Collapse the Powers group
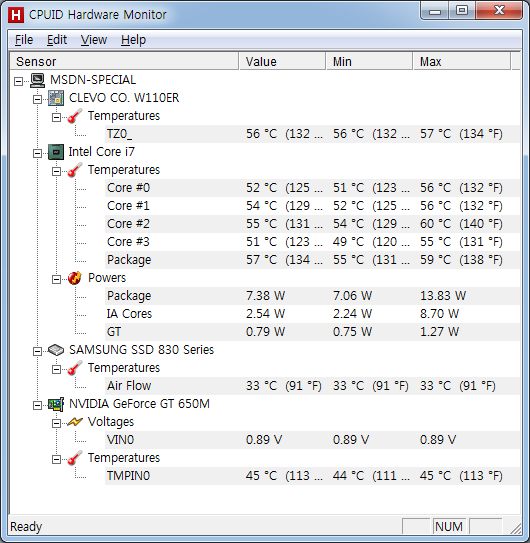 coord(56,279)
